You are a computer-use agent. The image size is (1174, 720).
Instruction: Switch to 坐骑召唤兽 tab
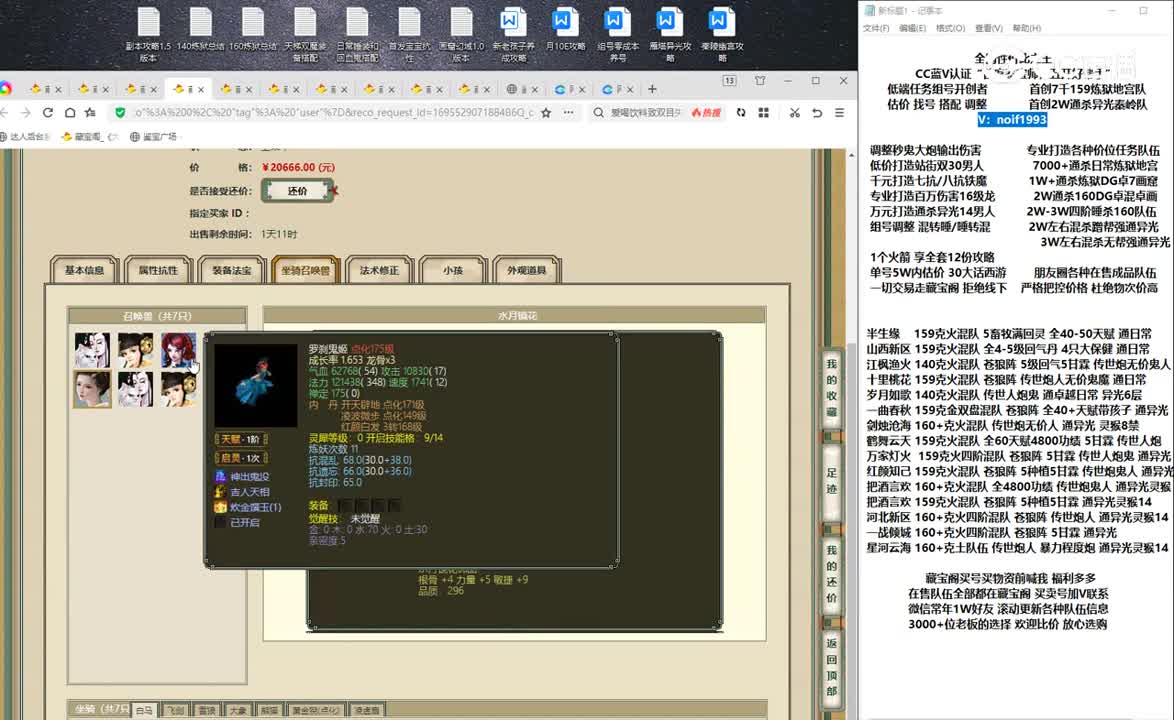click(x=305, y=270)
